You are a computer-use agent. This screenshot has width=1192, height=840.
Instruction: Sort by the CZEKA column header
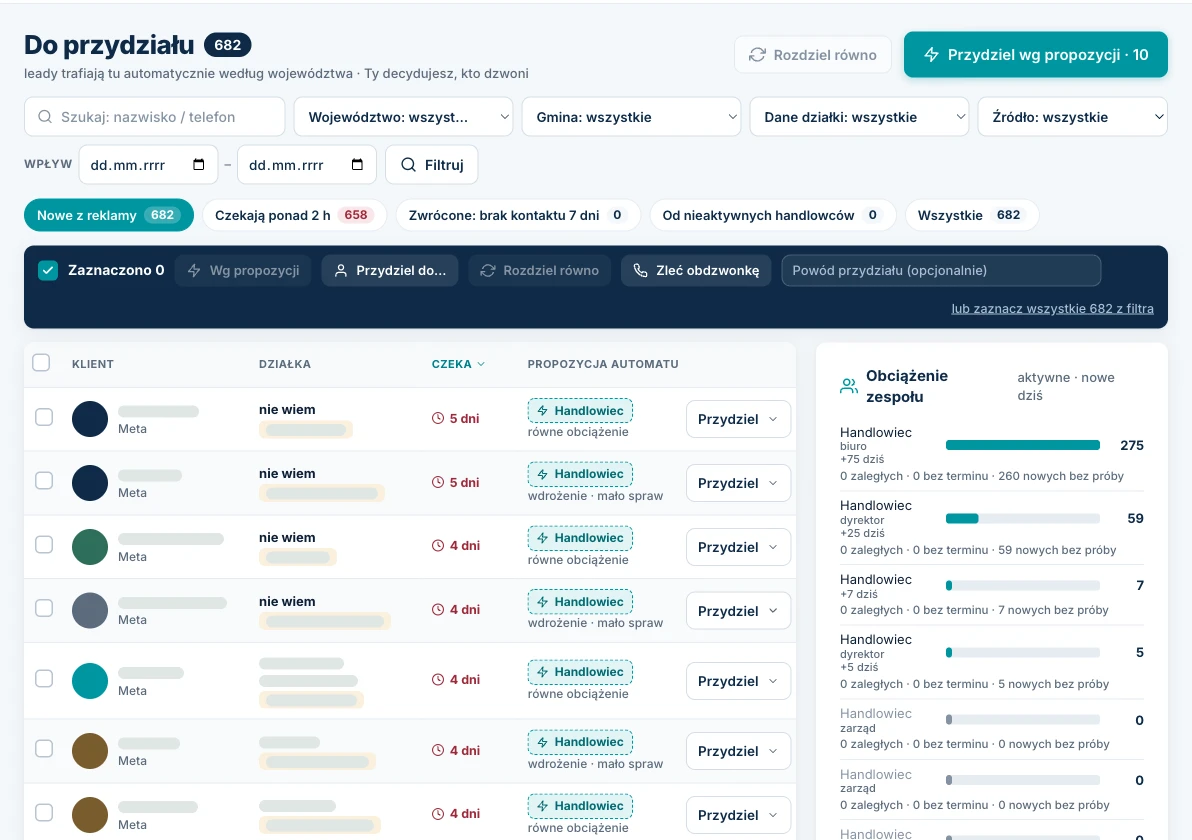(458, 364)
